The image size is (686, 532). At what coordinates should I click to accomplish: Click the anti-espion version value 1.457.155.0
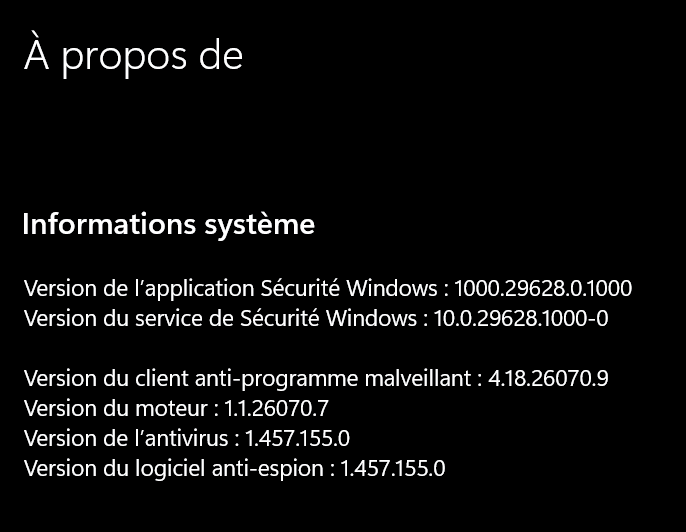(x=393, y=469)
